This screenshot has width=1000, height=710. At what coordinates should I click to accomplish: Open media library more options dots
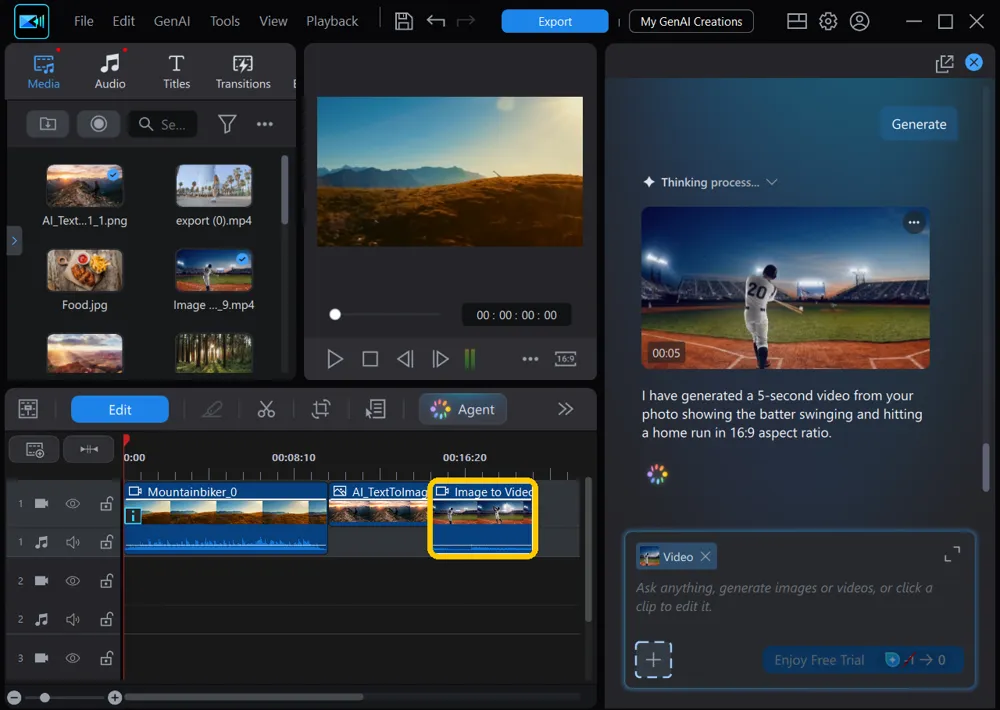(265, 124)
